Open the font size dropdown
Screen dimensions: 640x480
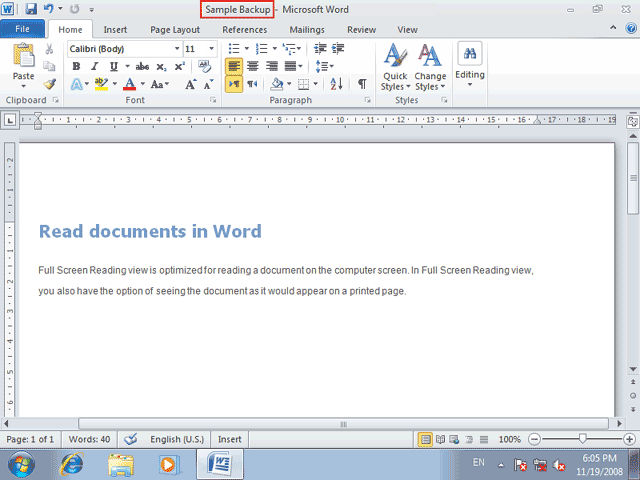pyautogui.click(x=211, y=49)
